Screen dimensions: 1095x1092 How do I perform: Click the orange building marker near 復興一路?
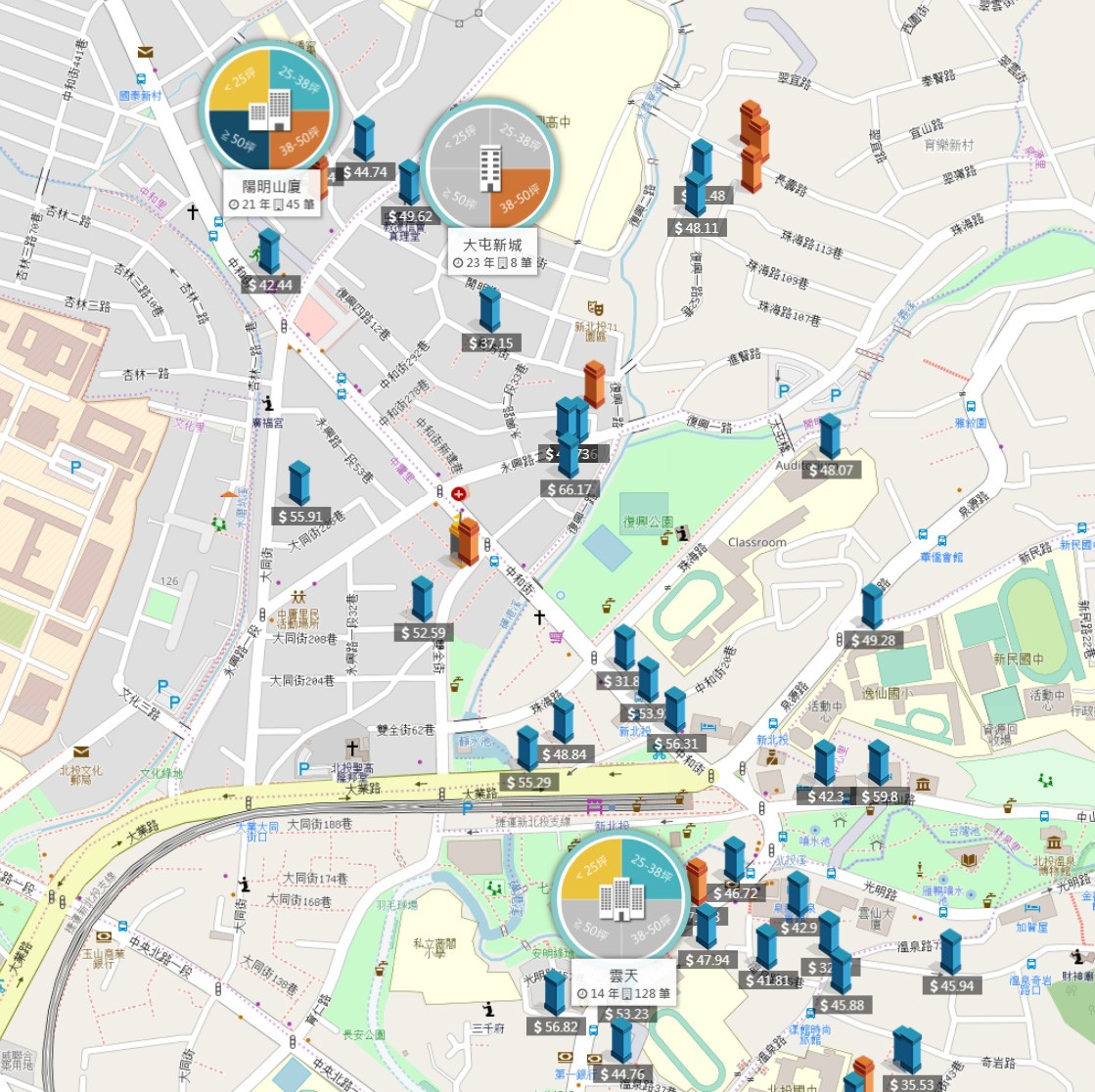coord(594,384)
